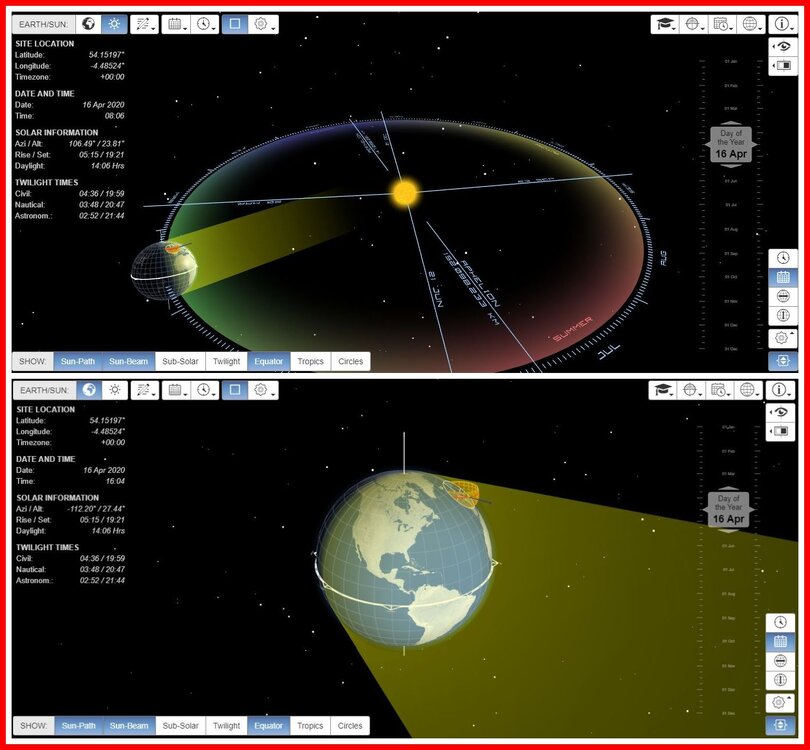Open the globe crosshair location menu in the 08:06 view
Viewport: 810px width, 750px height.
[694, 24]
